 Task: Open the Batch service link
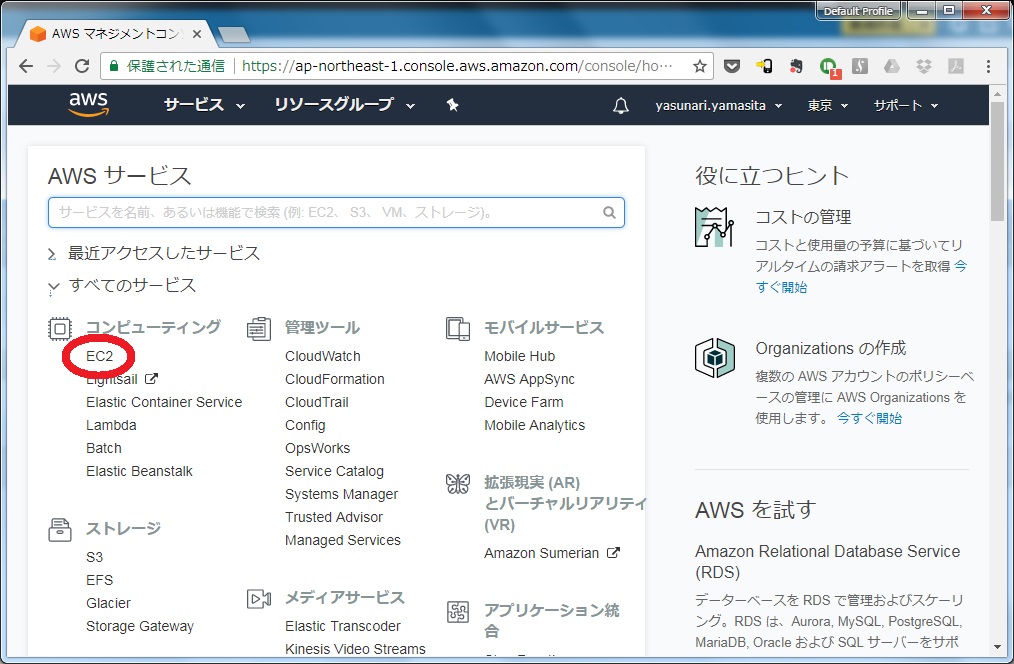click(x=103, y=448)
